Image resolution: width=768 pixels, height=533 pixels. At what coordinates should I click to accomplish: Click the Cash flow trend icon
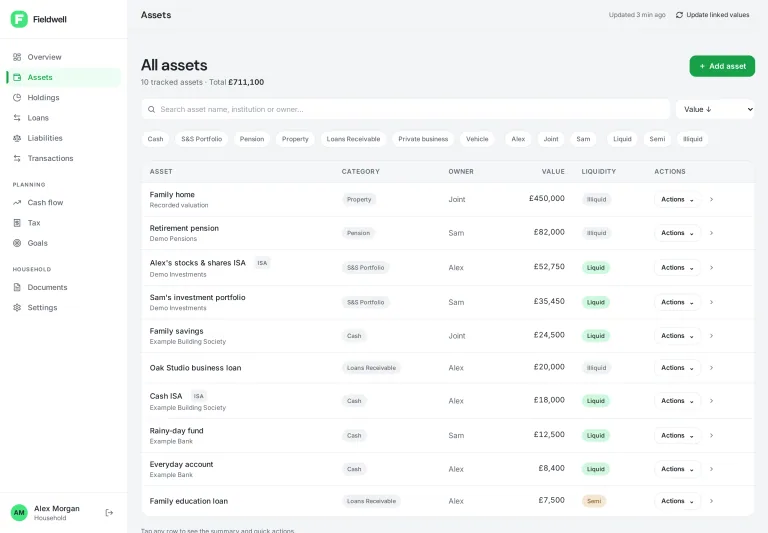point(17,202)
